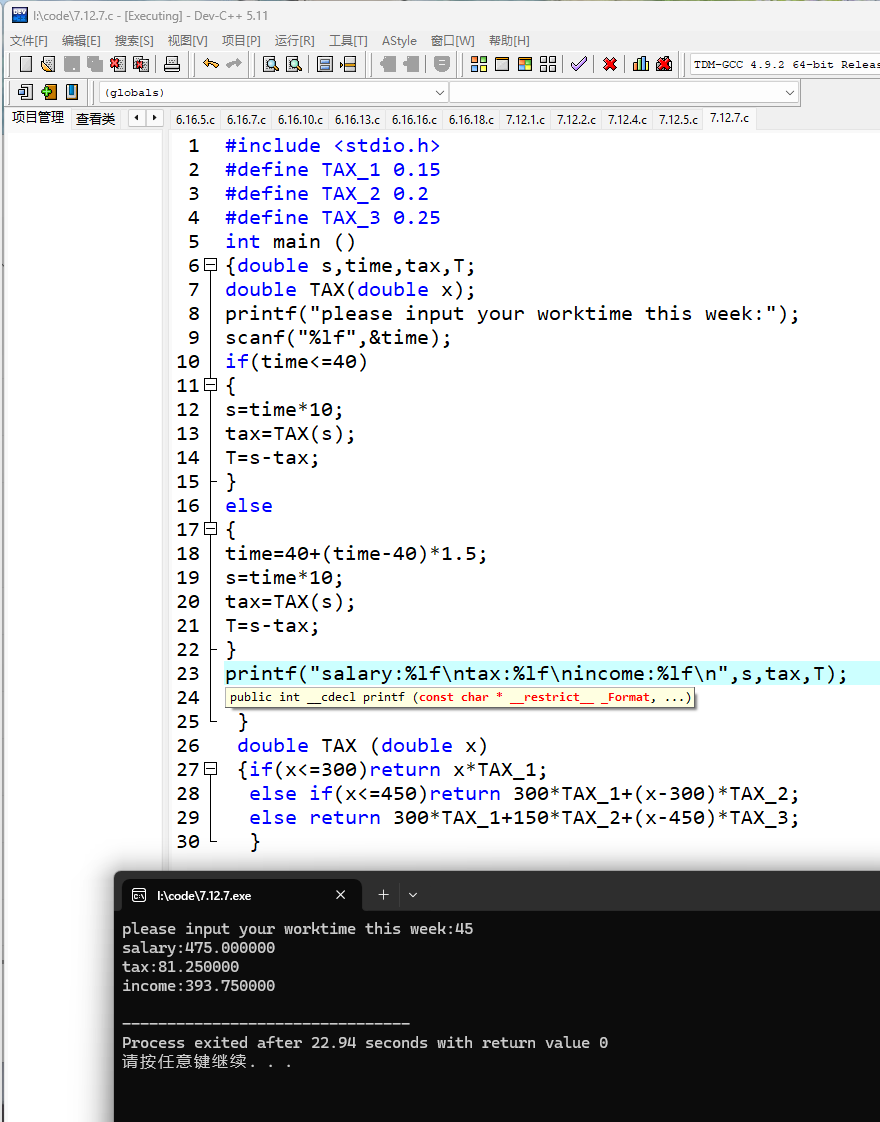Click the Toggle comment toolbar icon
The height and width of the screenshot is (1122, 880).
tap(442, 64)
